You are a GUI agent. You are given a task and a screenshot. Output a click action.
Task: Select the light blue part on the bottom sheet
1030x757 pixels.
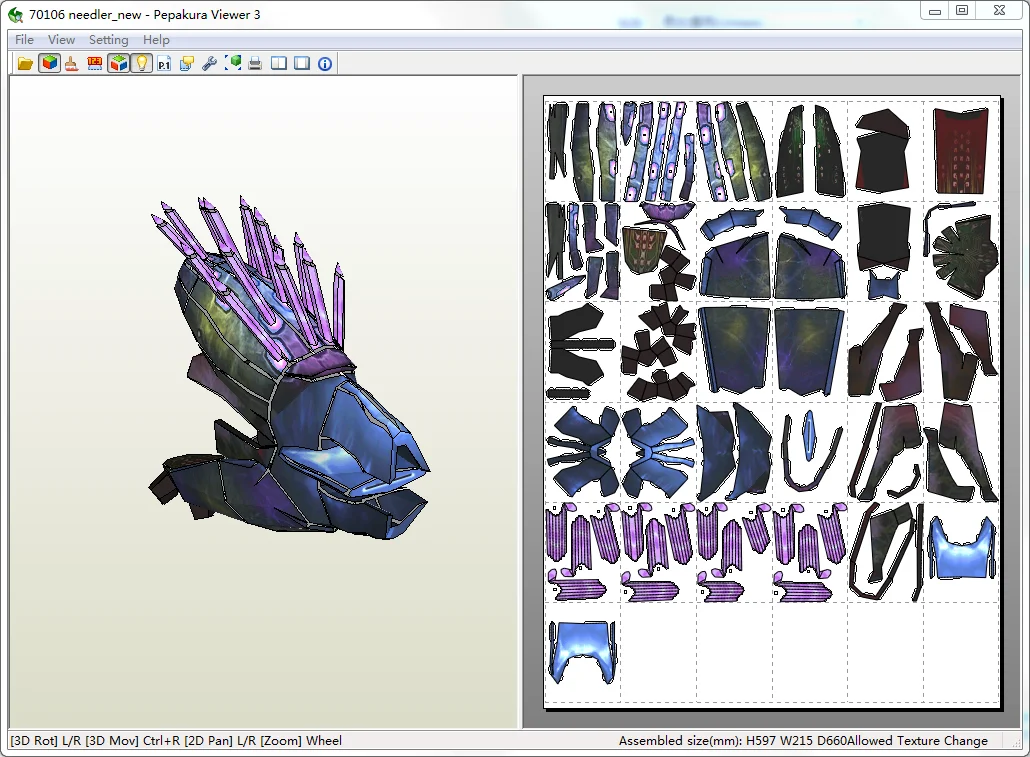(582, 653)
